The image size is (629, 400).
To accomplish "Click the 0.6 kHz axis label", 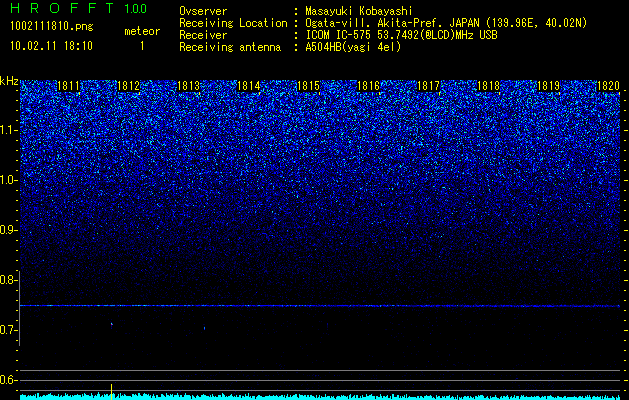I will click(8, 380).
